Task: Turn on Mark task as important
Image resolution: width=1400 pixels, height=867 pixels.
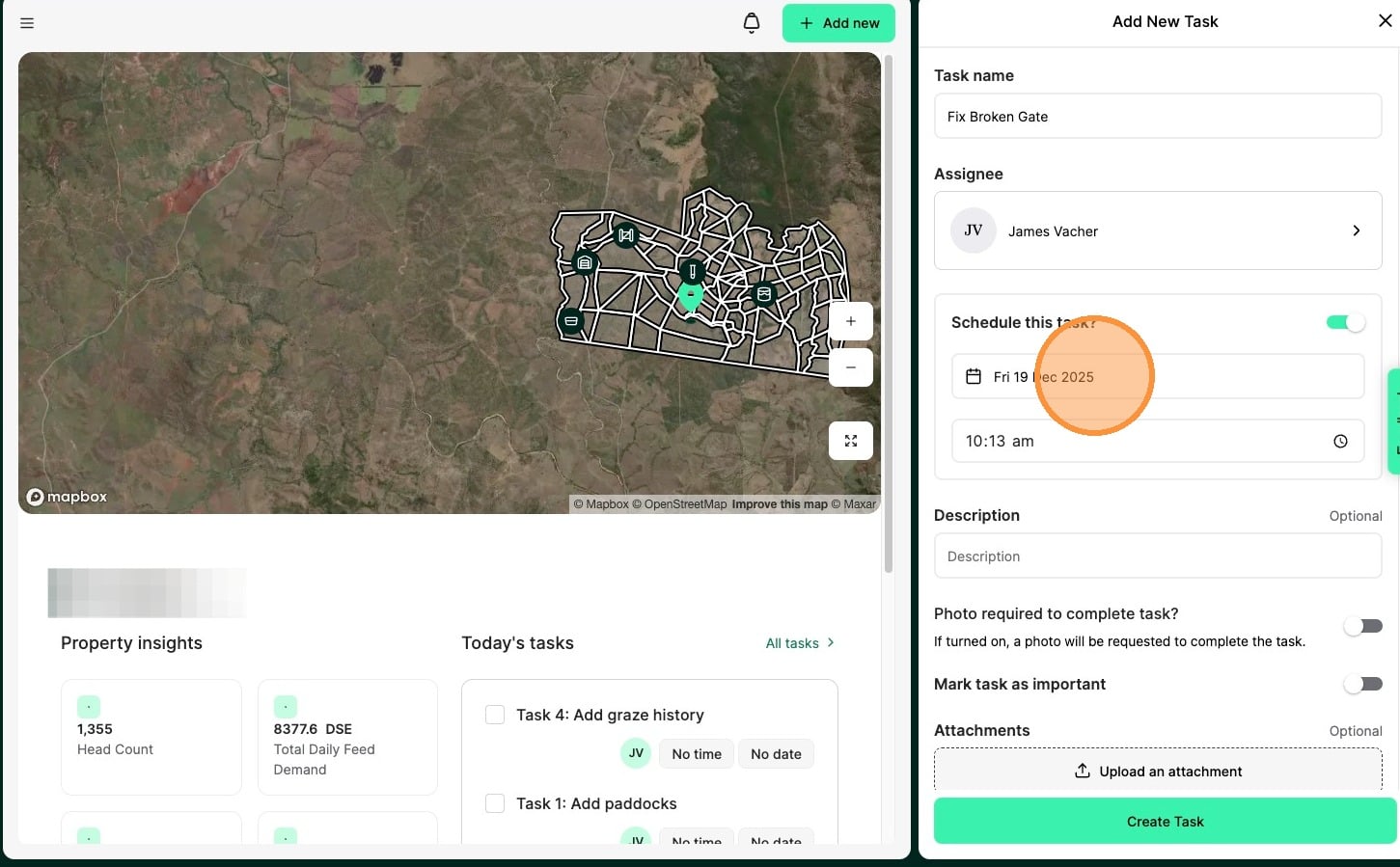Action: (x=1362, y=685)
